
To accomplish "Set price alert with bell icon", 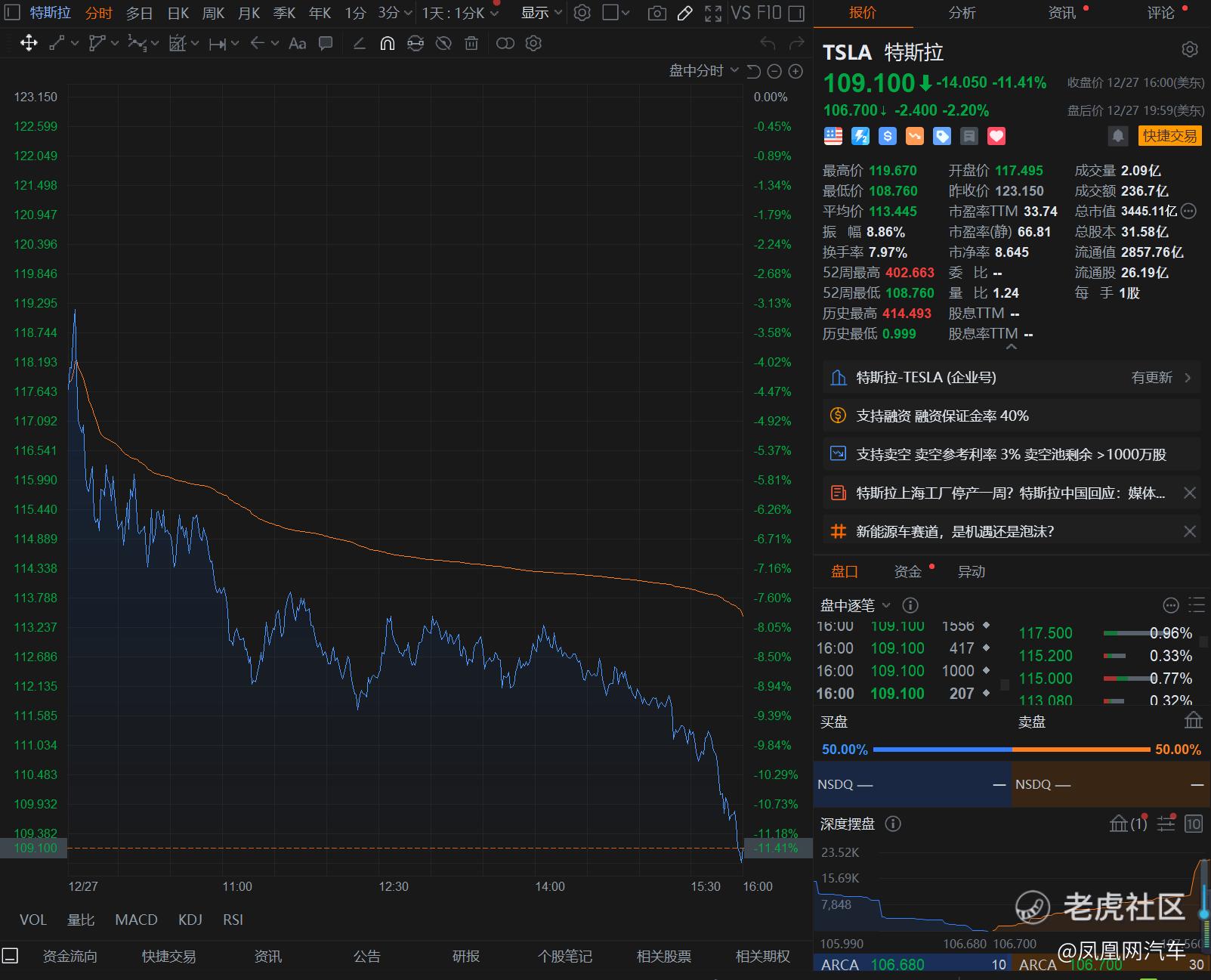I will pos(1118,136).
